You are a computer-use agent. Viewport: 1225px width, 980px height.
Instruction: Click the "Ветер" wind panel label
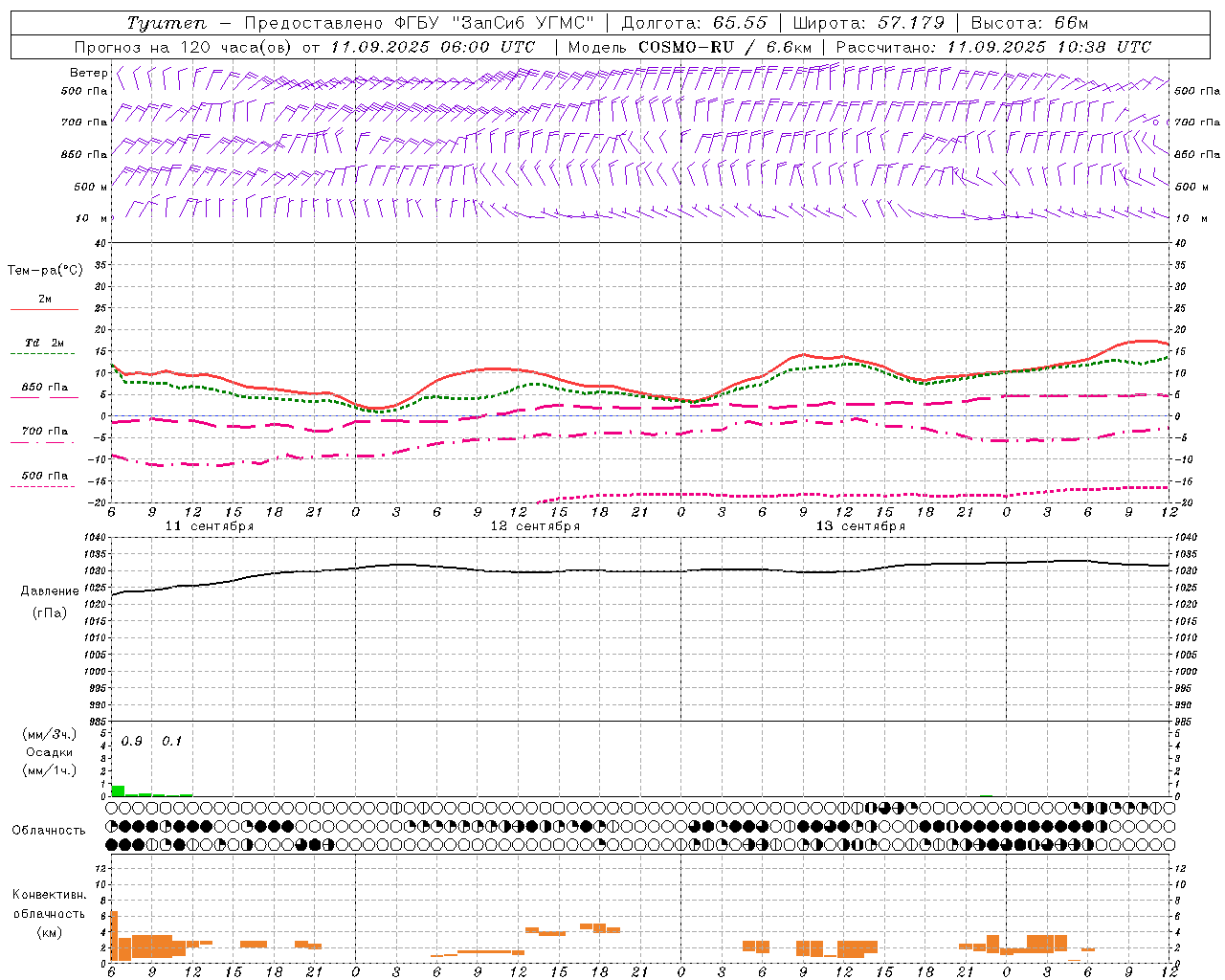coord(88,73)
